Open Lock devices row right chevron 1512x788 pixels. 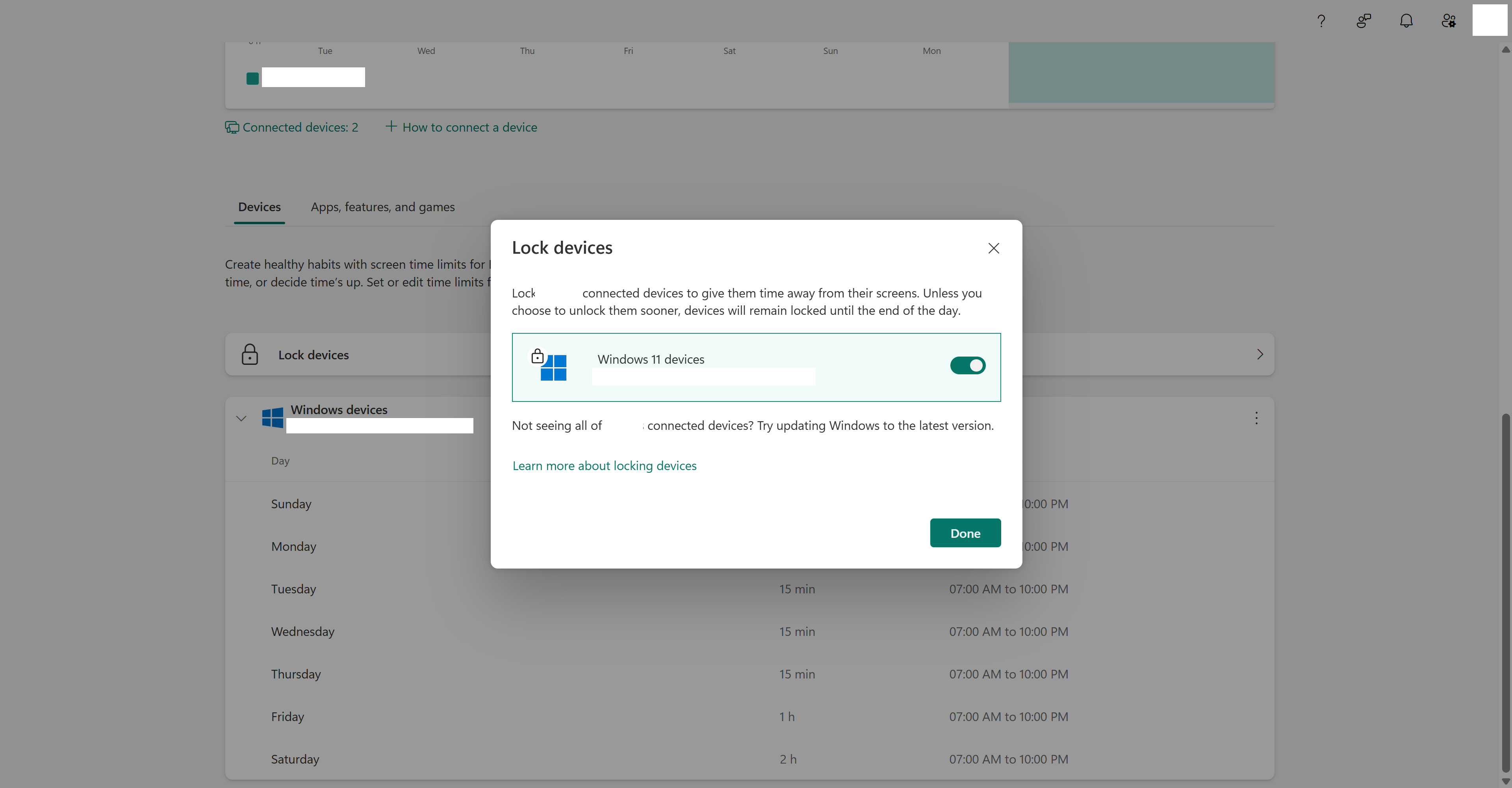(x=1260, y=354)
